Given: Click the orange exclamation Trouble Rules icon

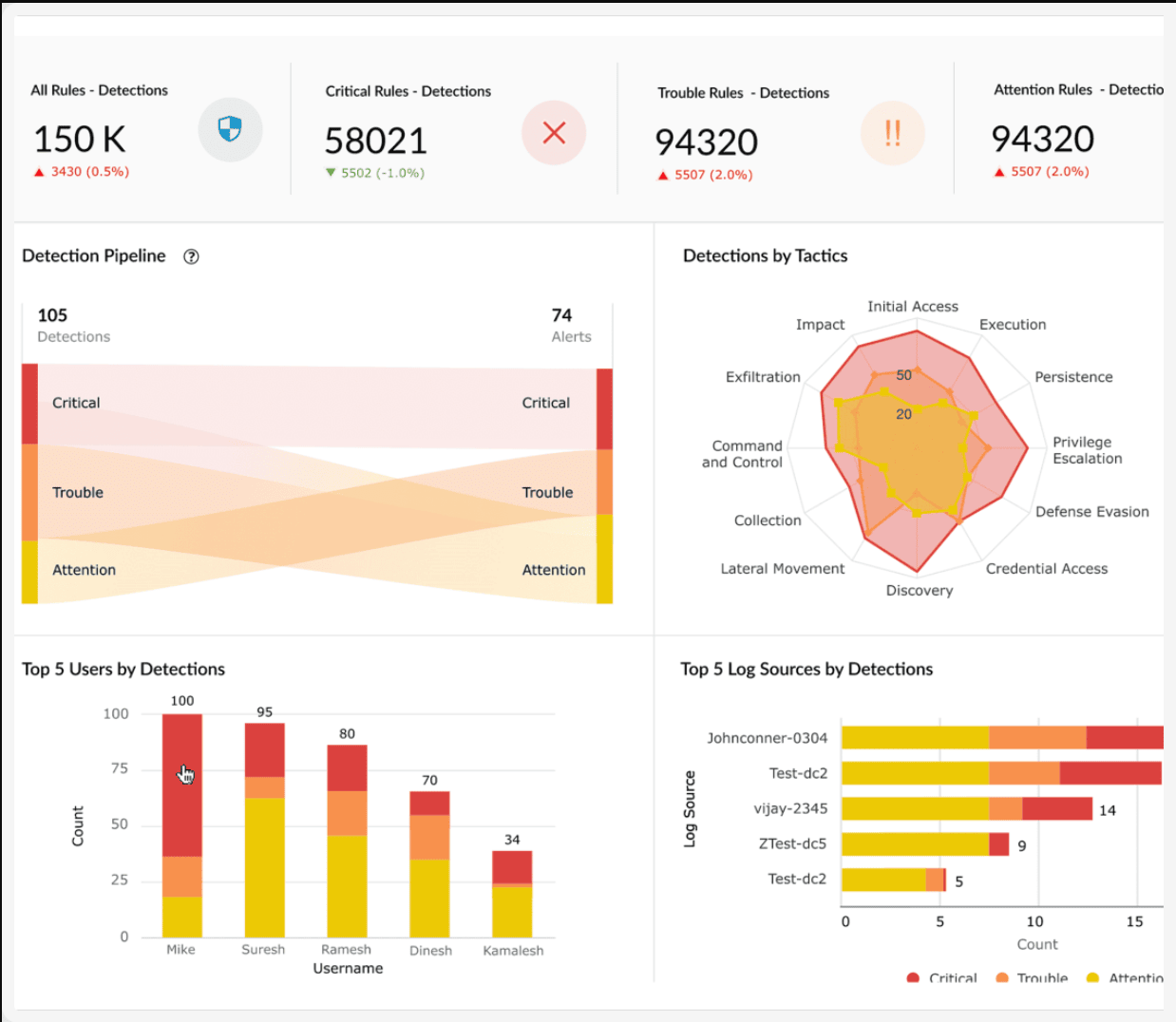Looking at the screenshot, I should (x=892, y=133).
